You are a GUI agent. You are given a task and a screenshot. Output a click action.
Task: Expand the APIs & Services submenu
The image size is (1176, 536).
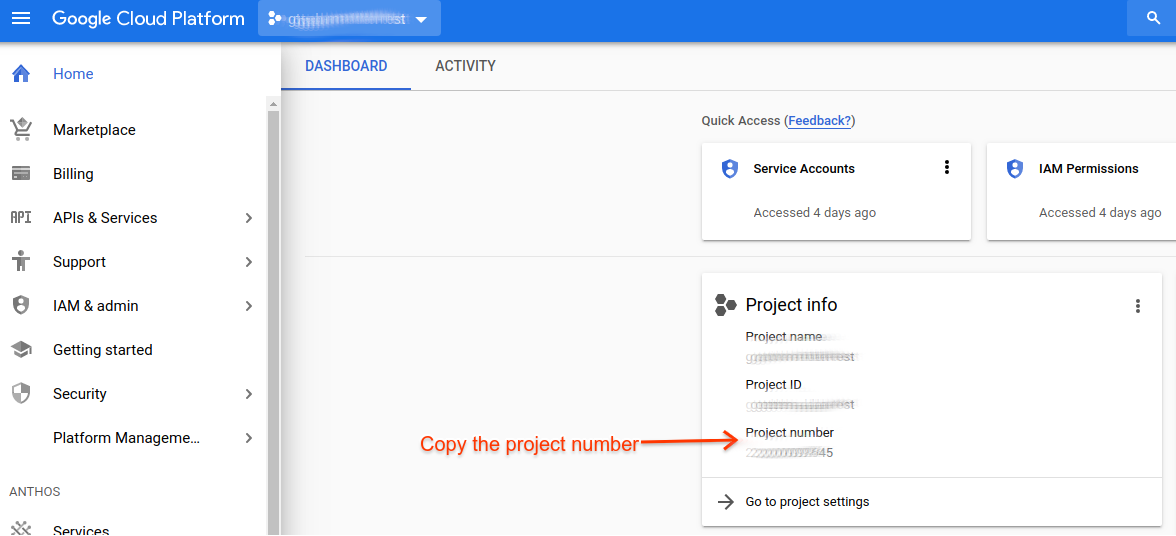click(x=249, y=218)
